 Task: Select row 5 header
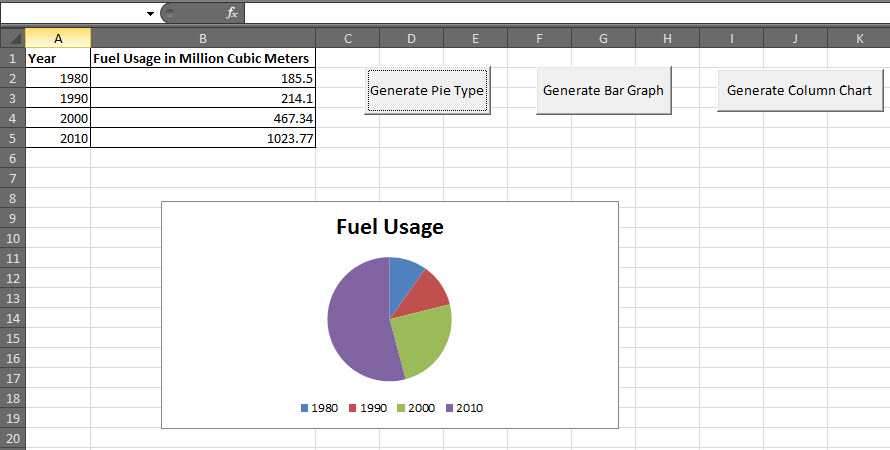point(12,138)
